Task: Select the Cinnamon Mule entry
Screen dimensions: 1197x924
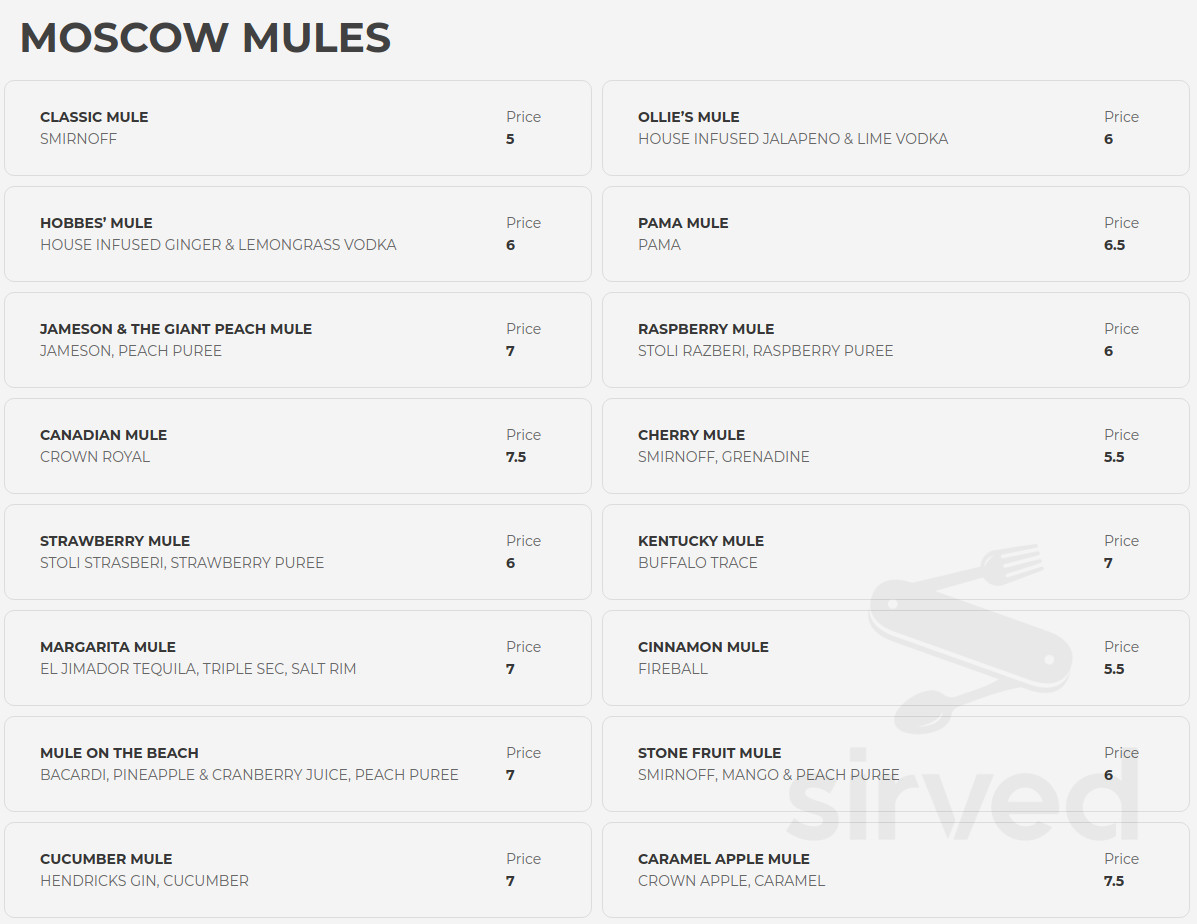Action: pos(895,657)
